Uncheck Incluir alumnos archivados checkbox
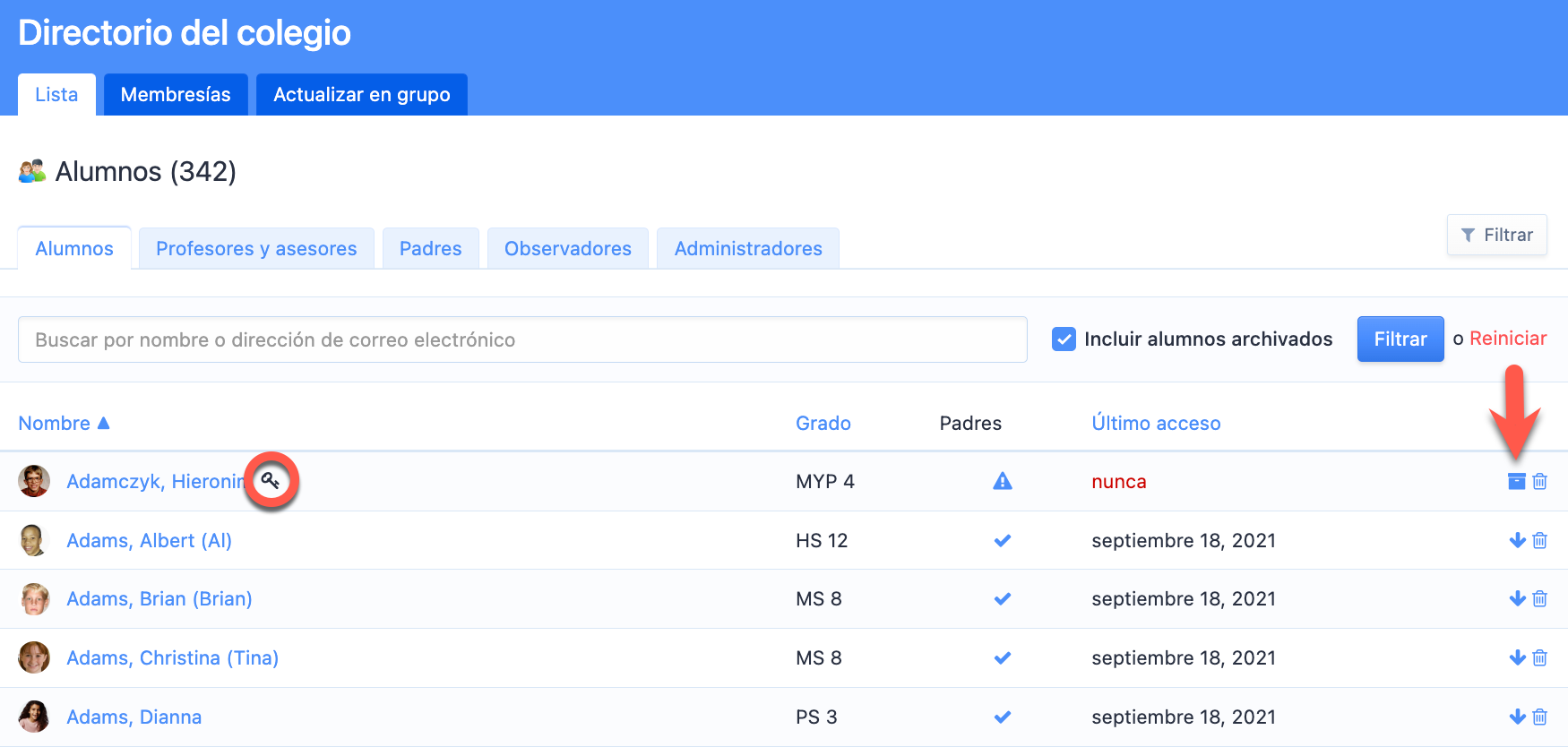Image resolution: width=1568 pixels, height=747 pixels. point(1064,339)
